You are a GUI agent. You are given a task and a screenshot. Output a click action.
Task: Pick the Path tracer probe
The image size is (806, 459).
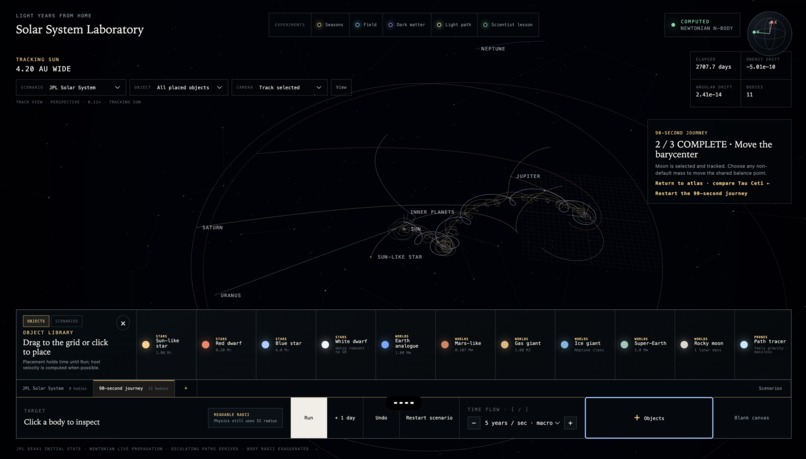pos(763,344)
